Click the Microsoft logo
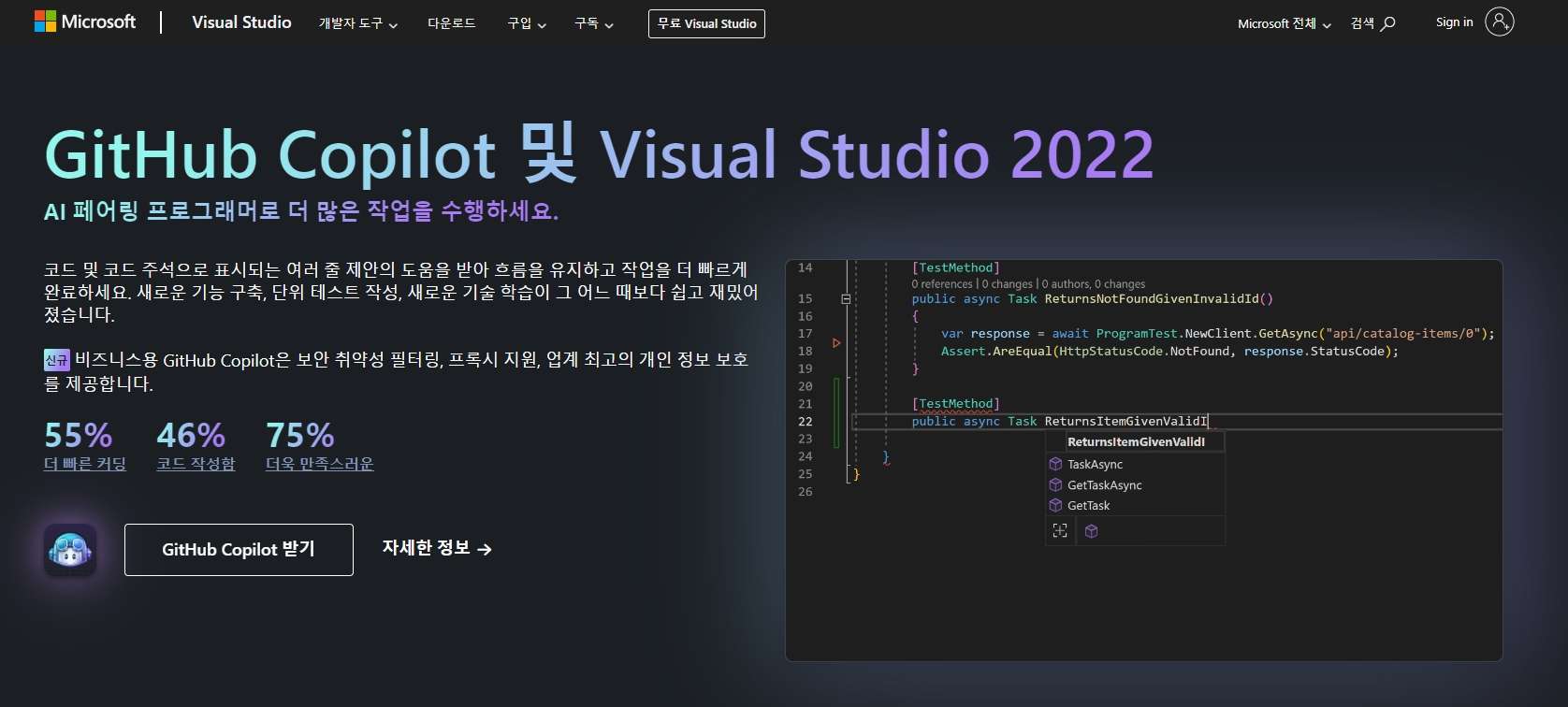 (x=85, y=22)
